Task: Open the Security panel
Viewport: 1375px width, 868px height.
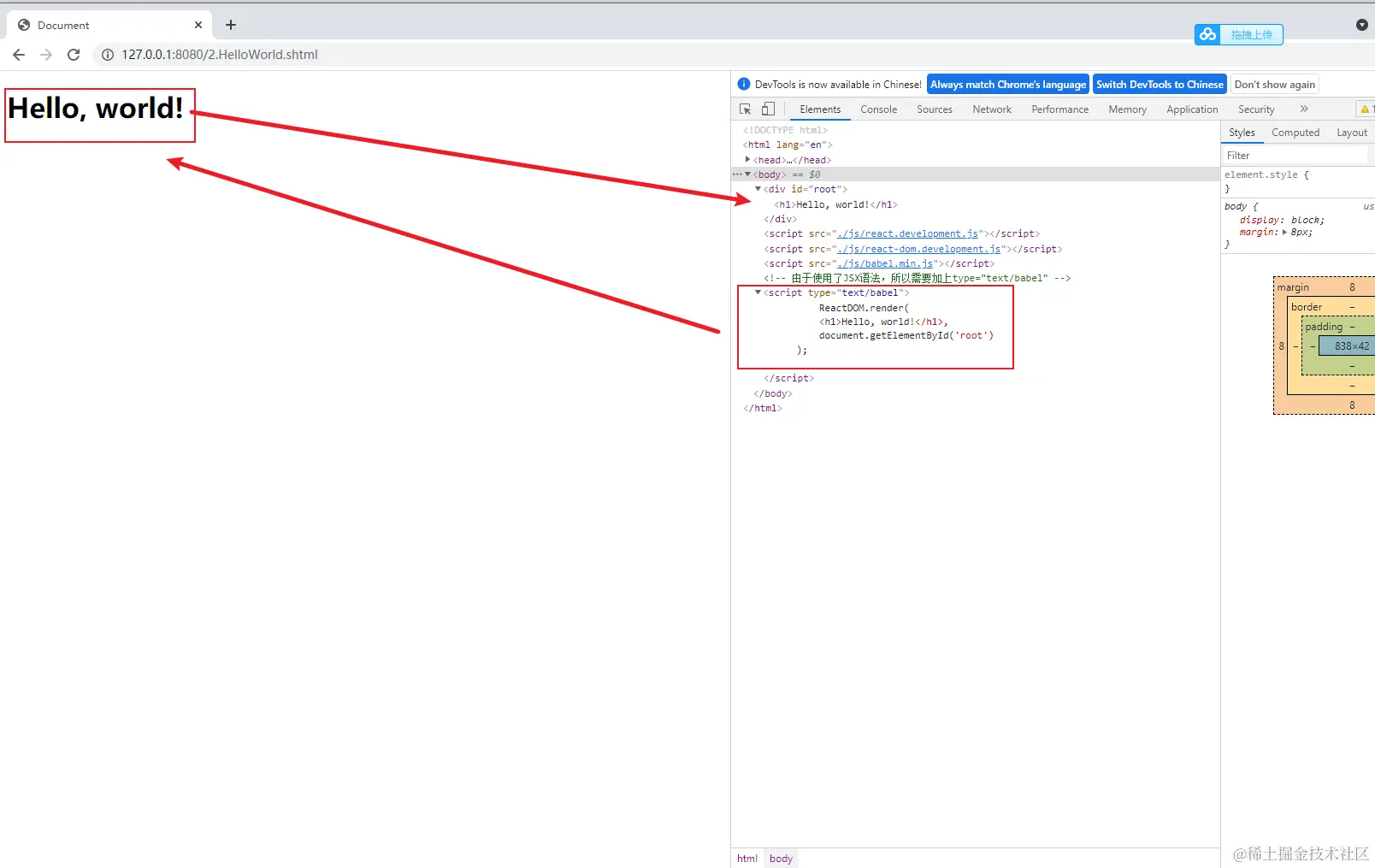Action: [x=1256, y=109]
